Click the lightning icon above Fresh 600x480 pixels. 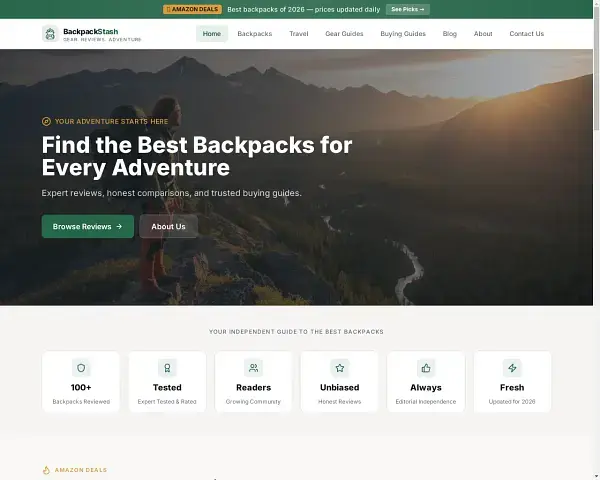[x=512, y=367]
